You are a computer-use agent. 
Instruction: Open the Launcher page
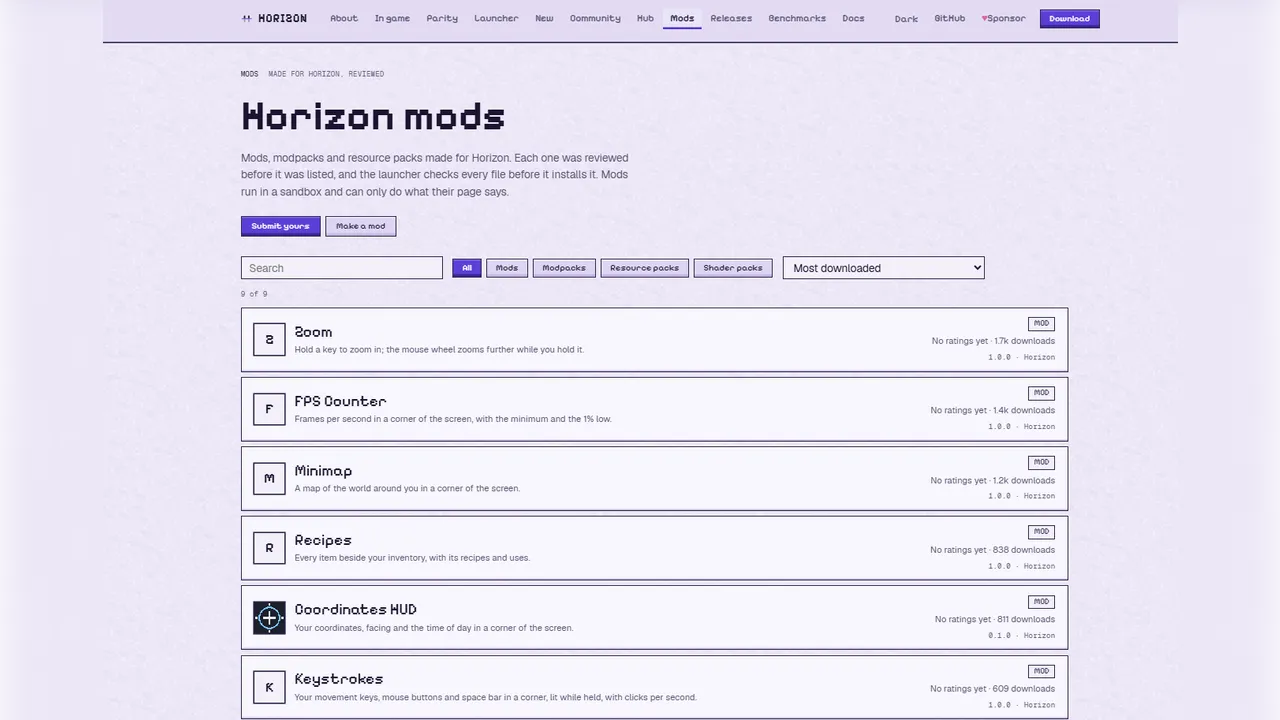pos(496,19)
